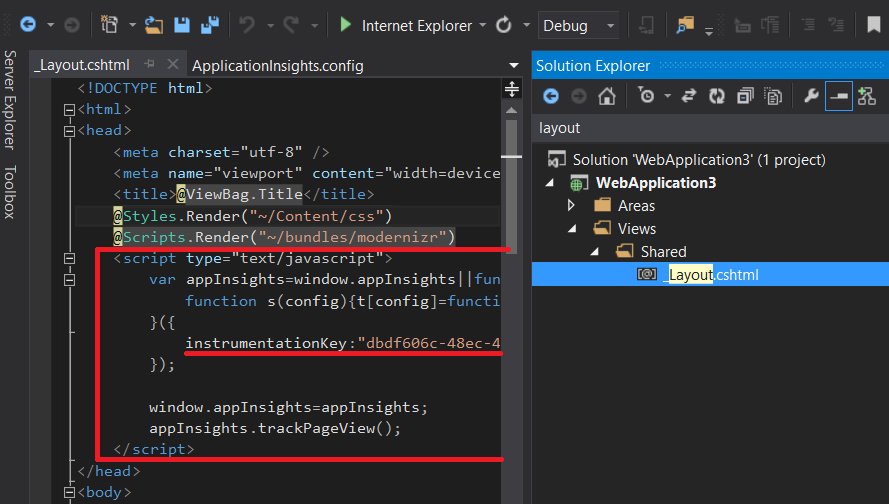
Task: Toggle Preview Selected Items button
Action: pos(839,96)
